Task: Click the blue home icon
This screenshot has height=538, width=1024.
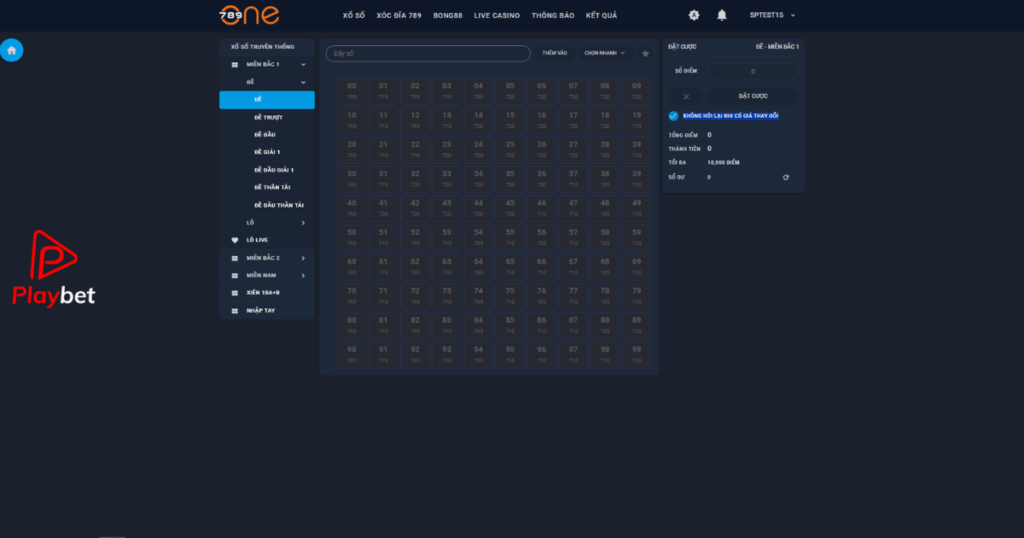Action: click(x=12, y=50)
